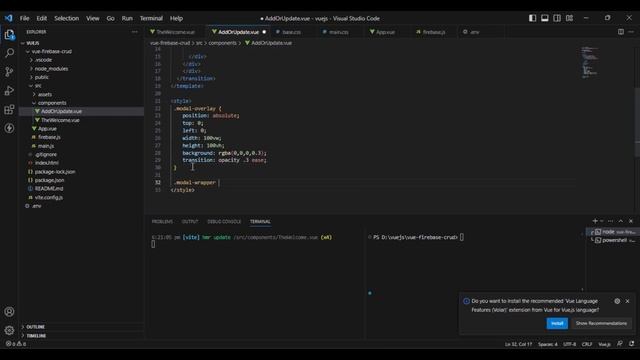Open terminal panel more actions ellipsis
The width and height of the screenshot is (640, 360).
point(610,221)
